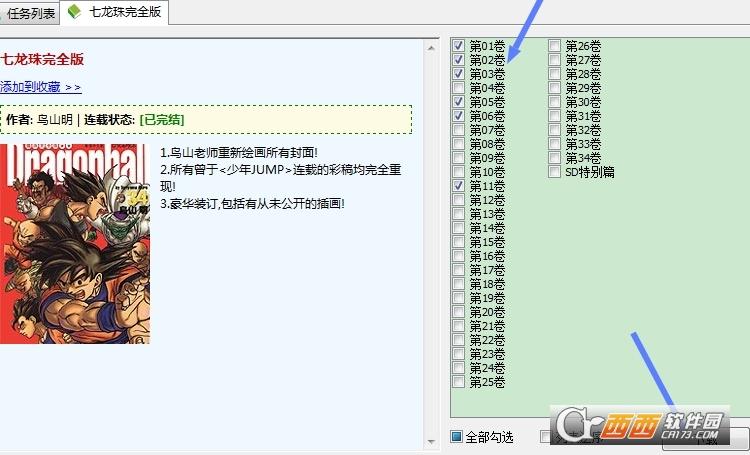Screen dimensions: 750x455
Task: Check the 第04卷 checkbox
Action: point(458,88)
